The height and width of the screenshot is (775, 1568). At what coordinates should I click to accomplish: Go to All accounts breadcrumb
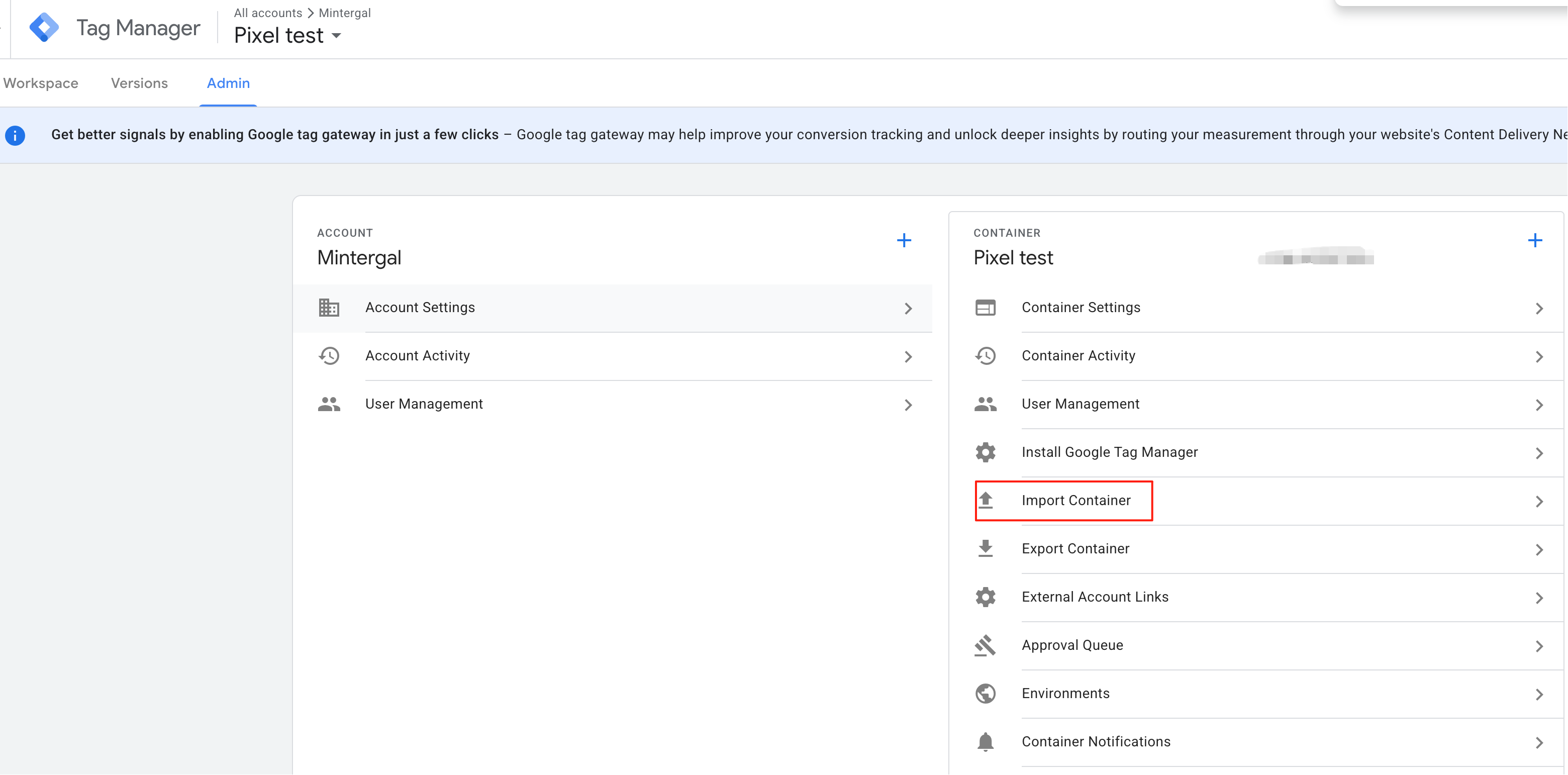pyautogui.click(x=268, y=13)
